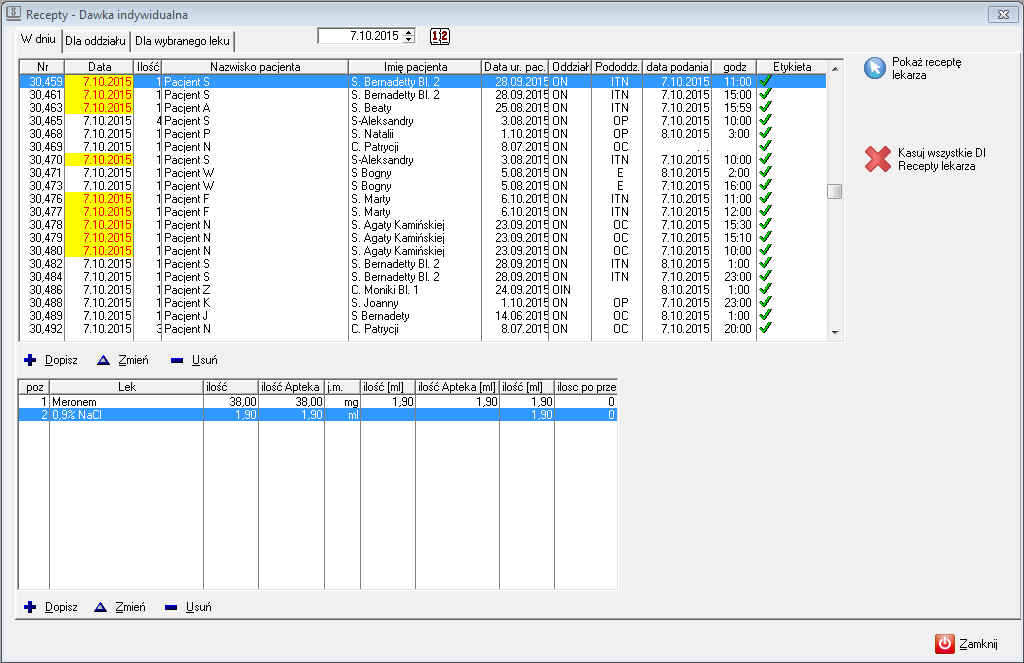Click Dopisz plus icon below the drug table
The width and height of the screenshot is (1024, 663).
(x=29, y=607)
